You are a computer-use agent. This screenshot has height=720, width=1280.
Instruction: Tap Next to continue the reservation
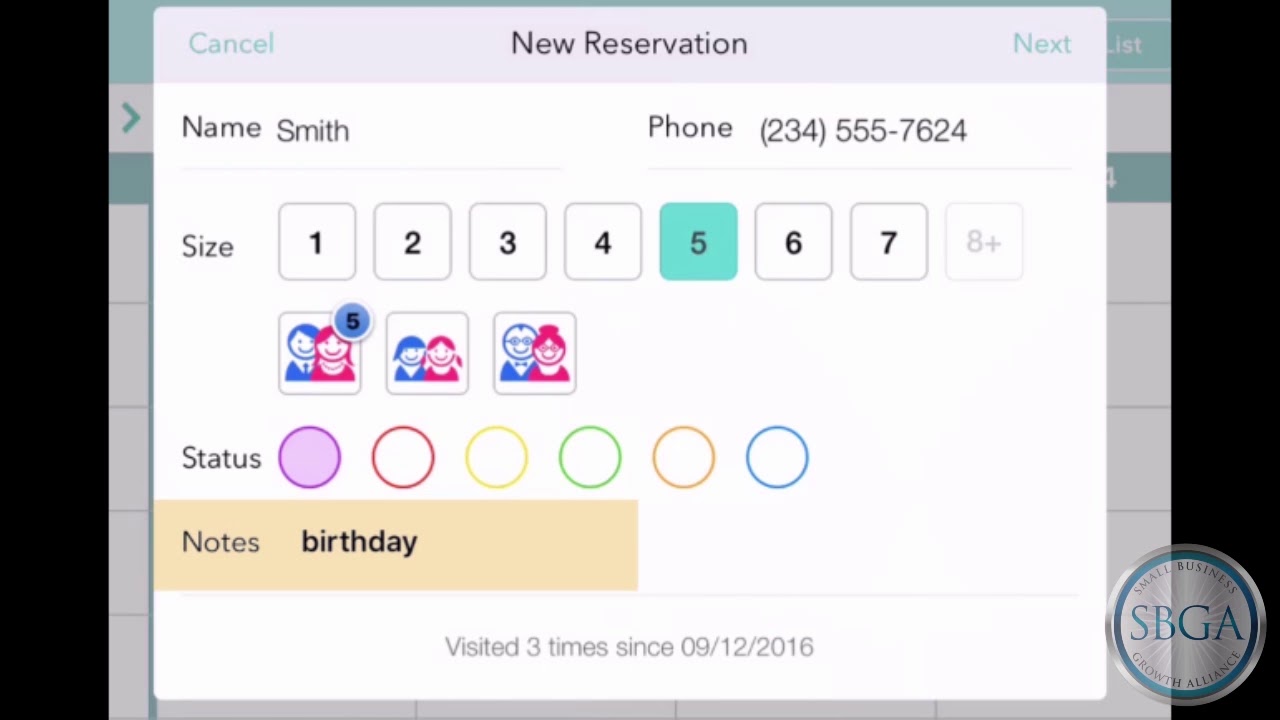(1041, 43)
